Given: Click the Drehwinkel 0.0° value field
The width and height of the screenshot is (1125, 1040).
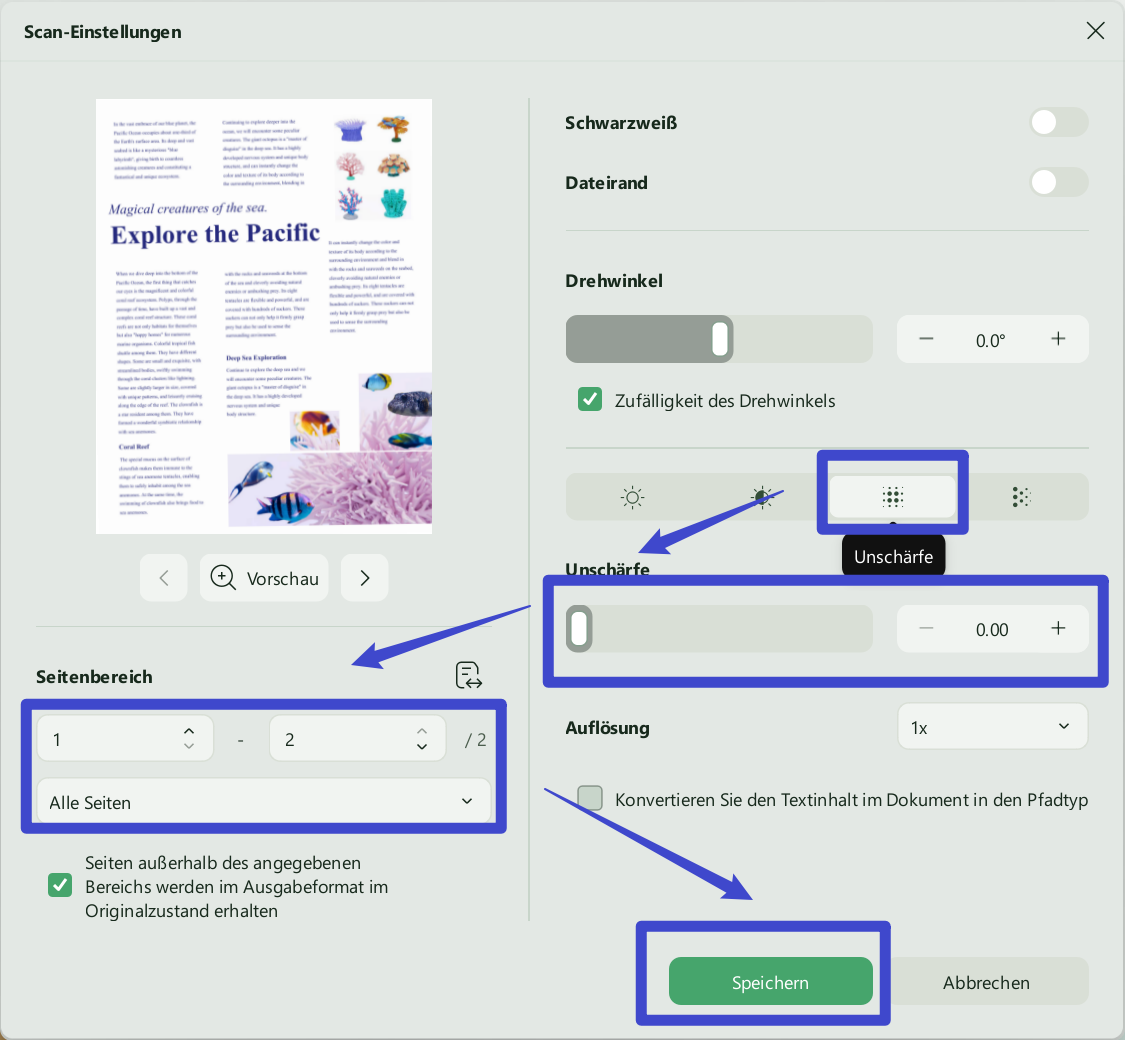Looking at the screenshot, I should click(x=991, y=340).
